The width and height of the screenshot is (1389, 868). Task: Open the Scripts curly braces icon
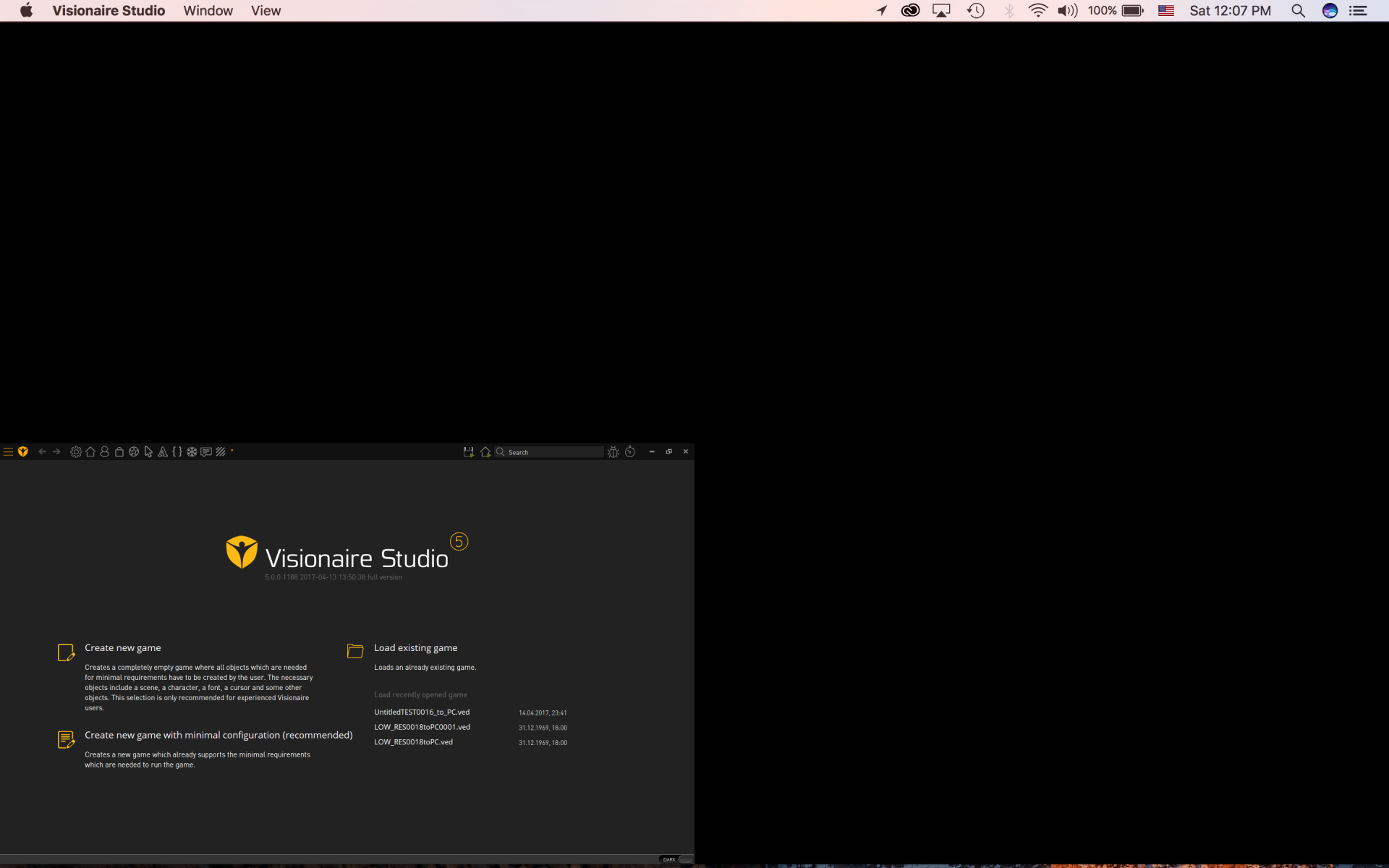(177, 452)
